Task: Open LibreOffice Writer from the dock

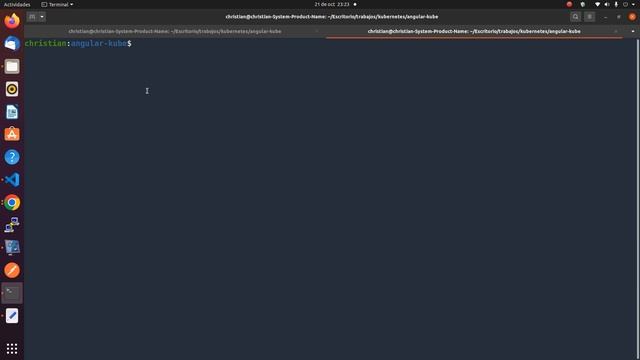Action: click(12, 112)
